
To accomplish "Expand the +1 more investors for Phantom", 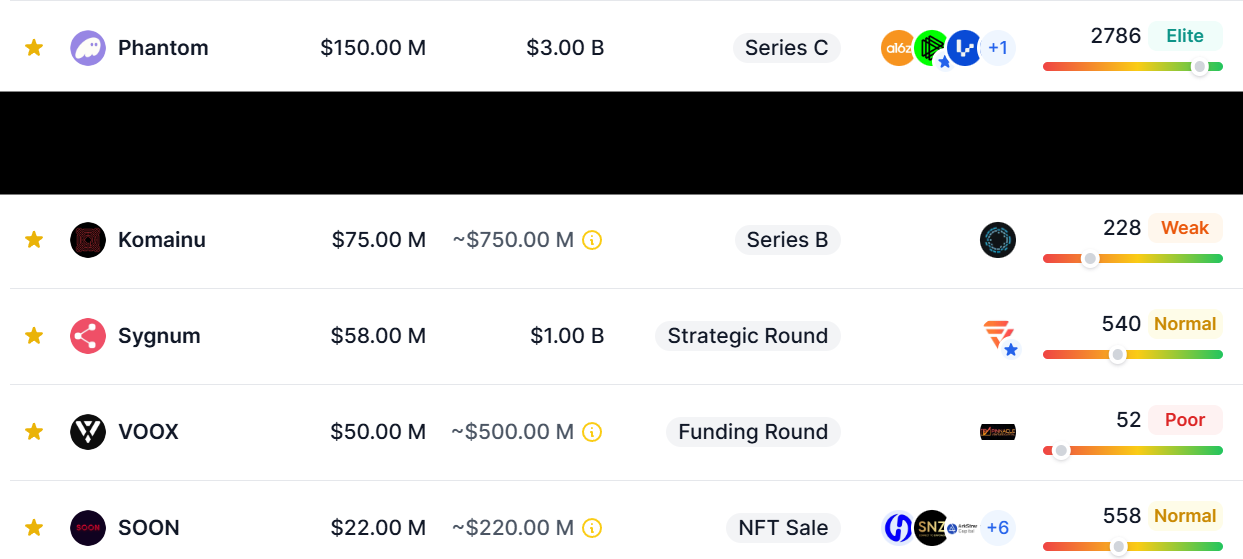I will [998, 48].
